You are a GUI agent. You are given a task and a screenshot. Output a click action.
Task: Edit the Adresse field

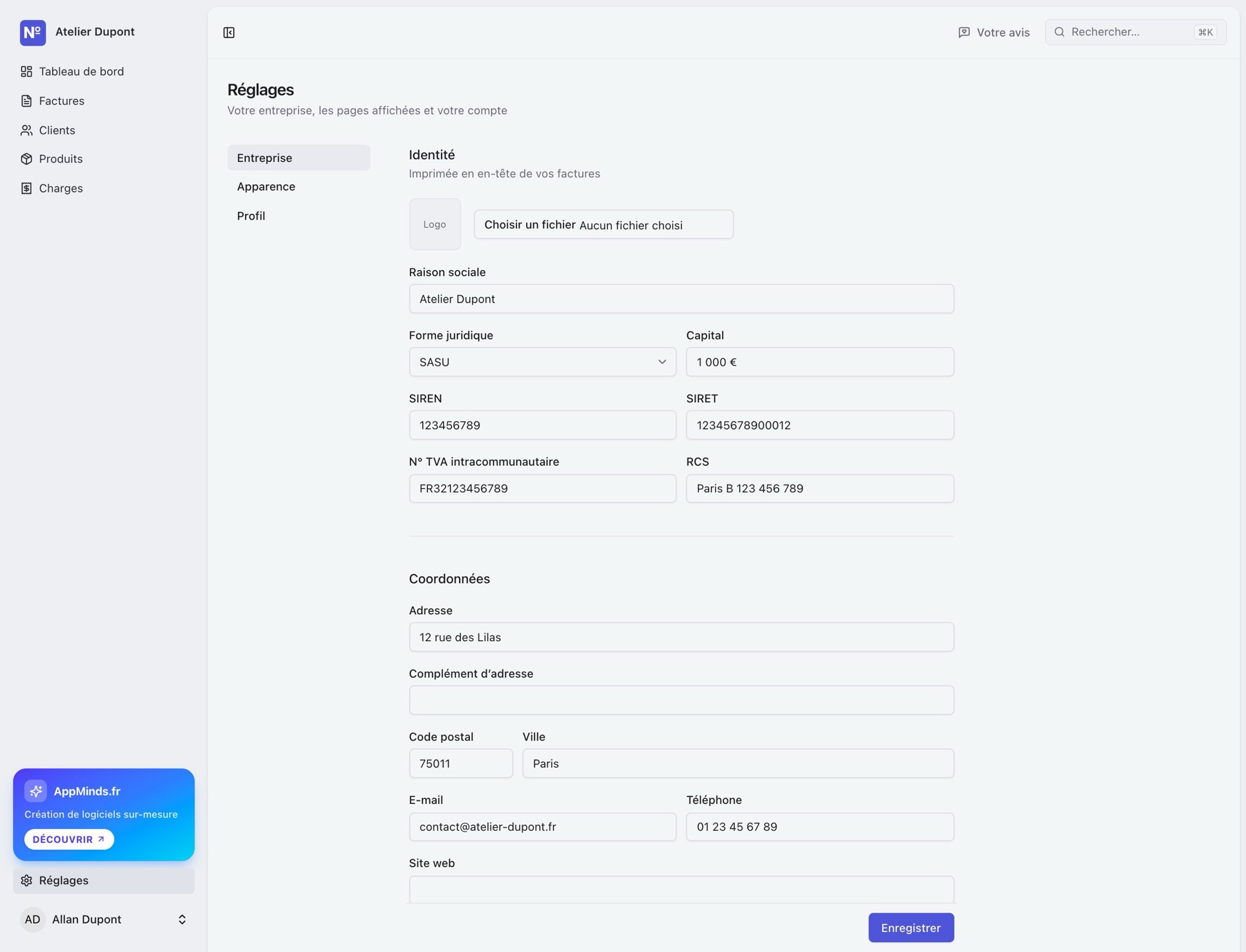(x=681, y=637)
